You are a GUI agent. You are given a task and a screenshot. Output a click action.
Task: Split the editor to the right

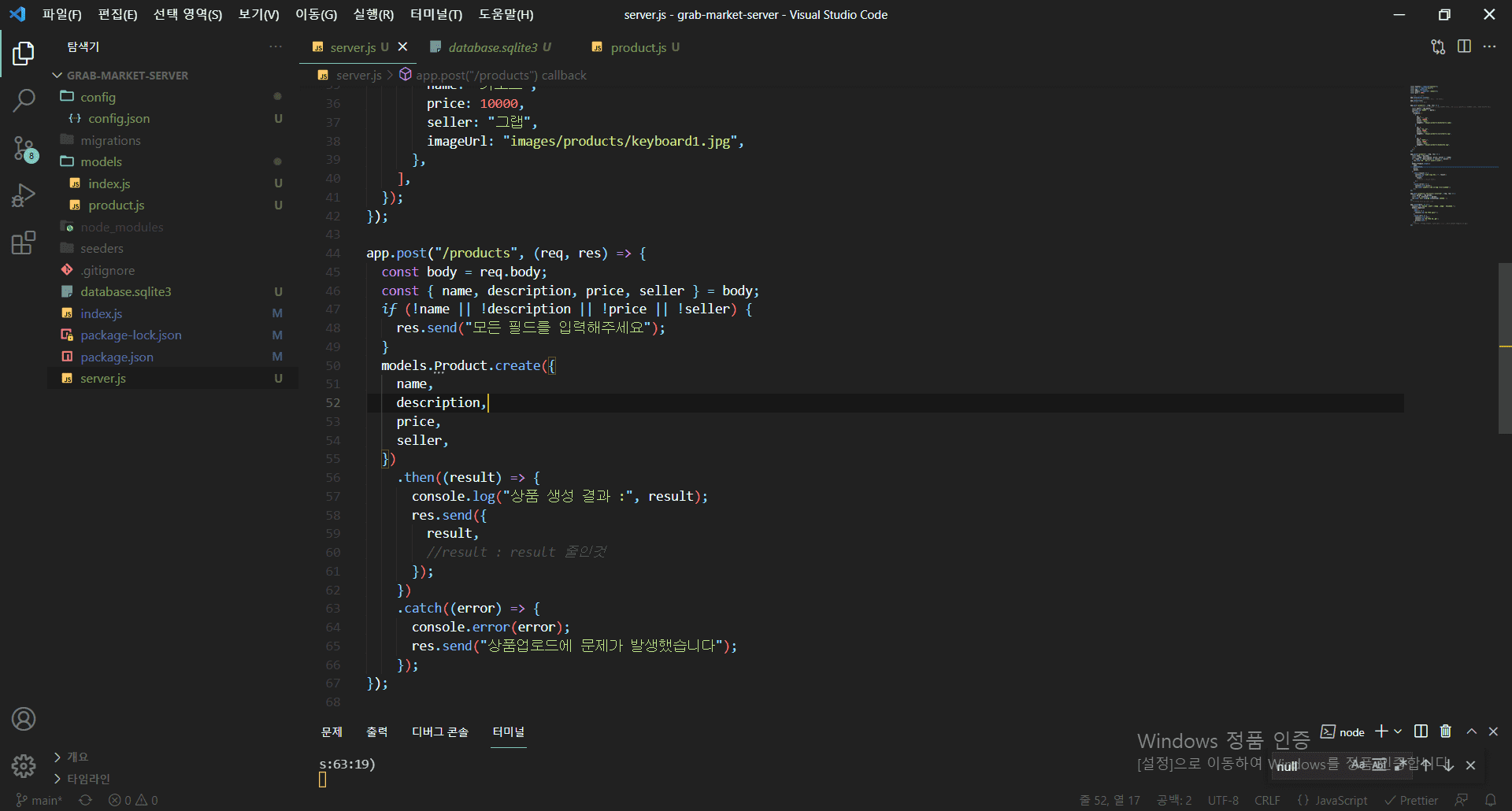[1464, 47]
